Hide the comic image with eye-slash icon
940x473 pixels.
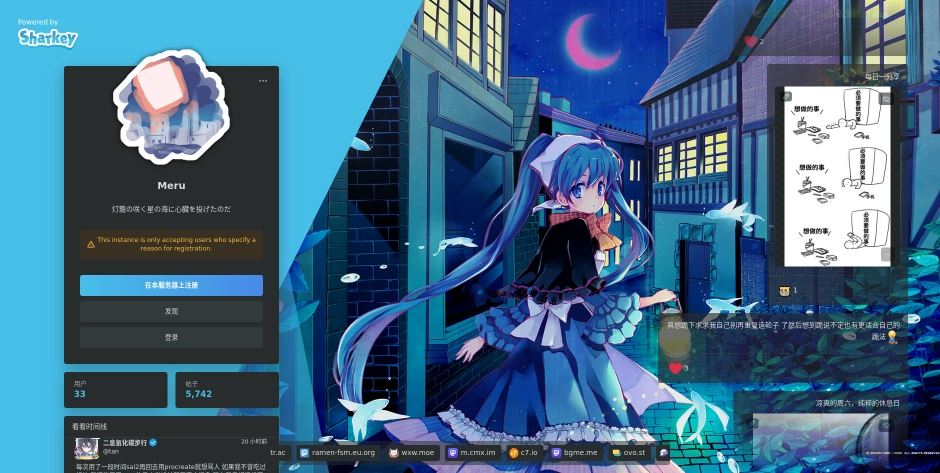(x=885, y=98)
